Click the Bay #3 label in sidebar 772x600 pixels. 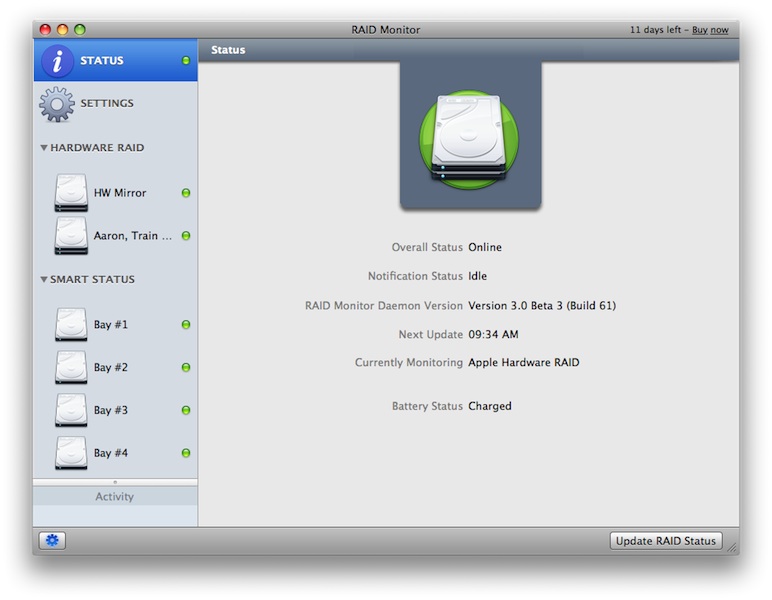(x=111, y=410)
